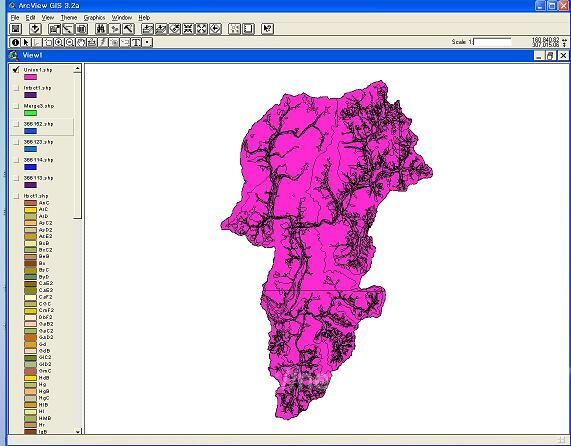The width and height of the screenshot is (571, 446).
Task: Click the magenta Union1.shp legend swatch
Action: click(30, 77)
